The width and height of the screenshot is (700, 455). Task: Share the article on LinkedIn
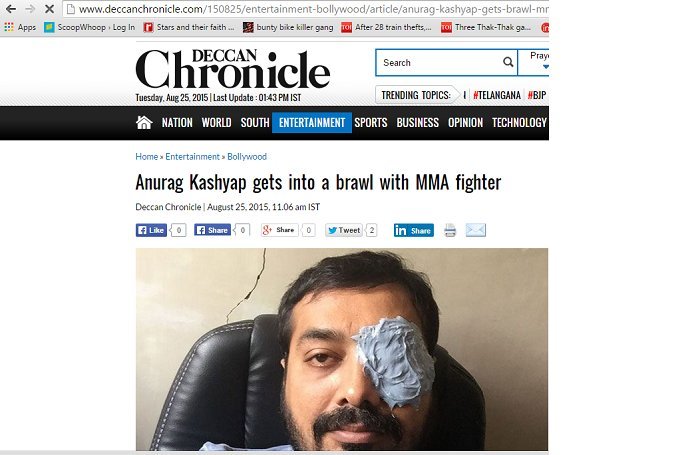pyautogui.click(x=414, y=230)
